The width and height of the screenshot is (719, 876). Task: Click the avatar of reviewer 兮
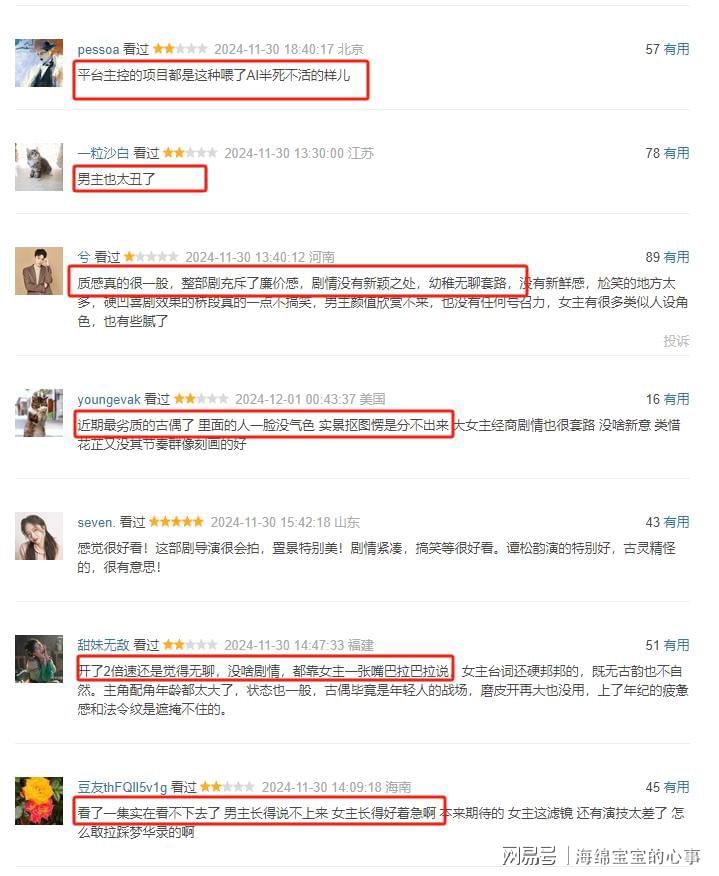(39, 271)
